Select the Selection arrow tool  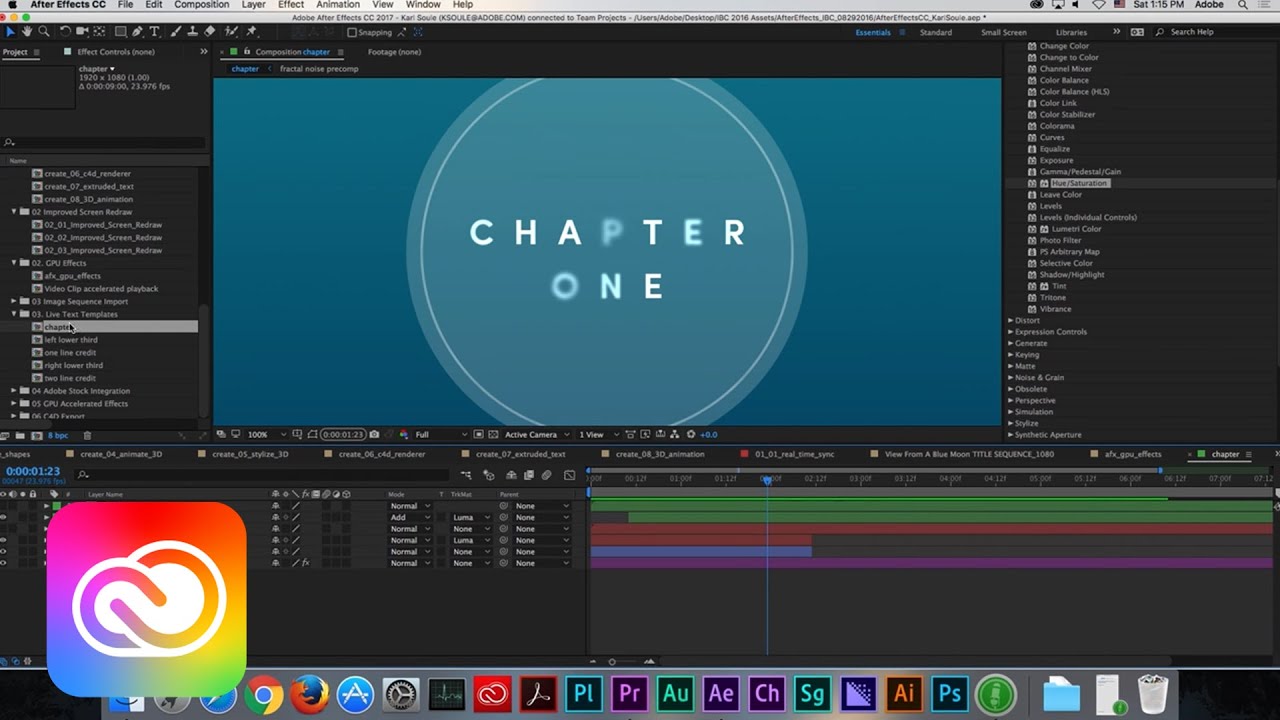coord(11,32)
